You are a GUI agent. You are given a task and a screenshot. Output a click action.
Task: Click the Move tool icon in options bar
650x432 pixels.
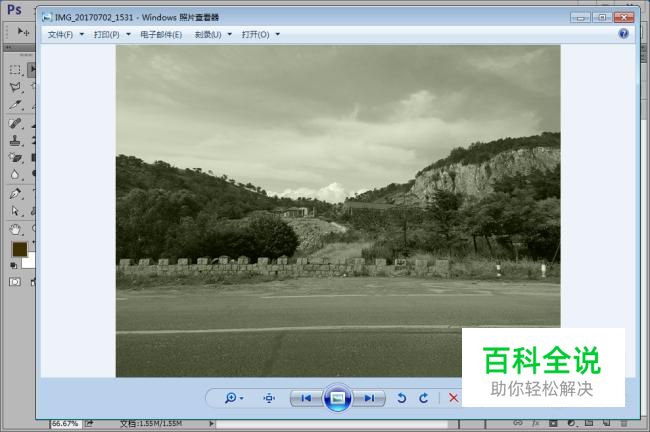(23, 32)
